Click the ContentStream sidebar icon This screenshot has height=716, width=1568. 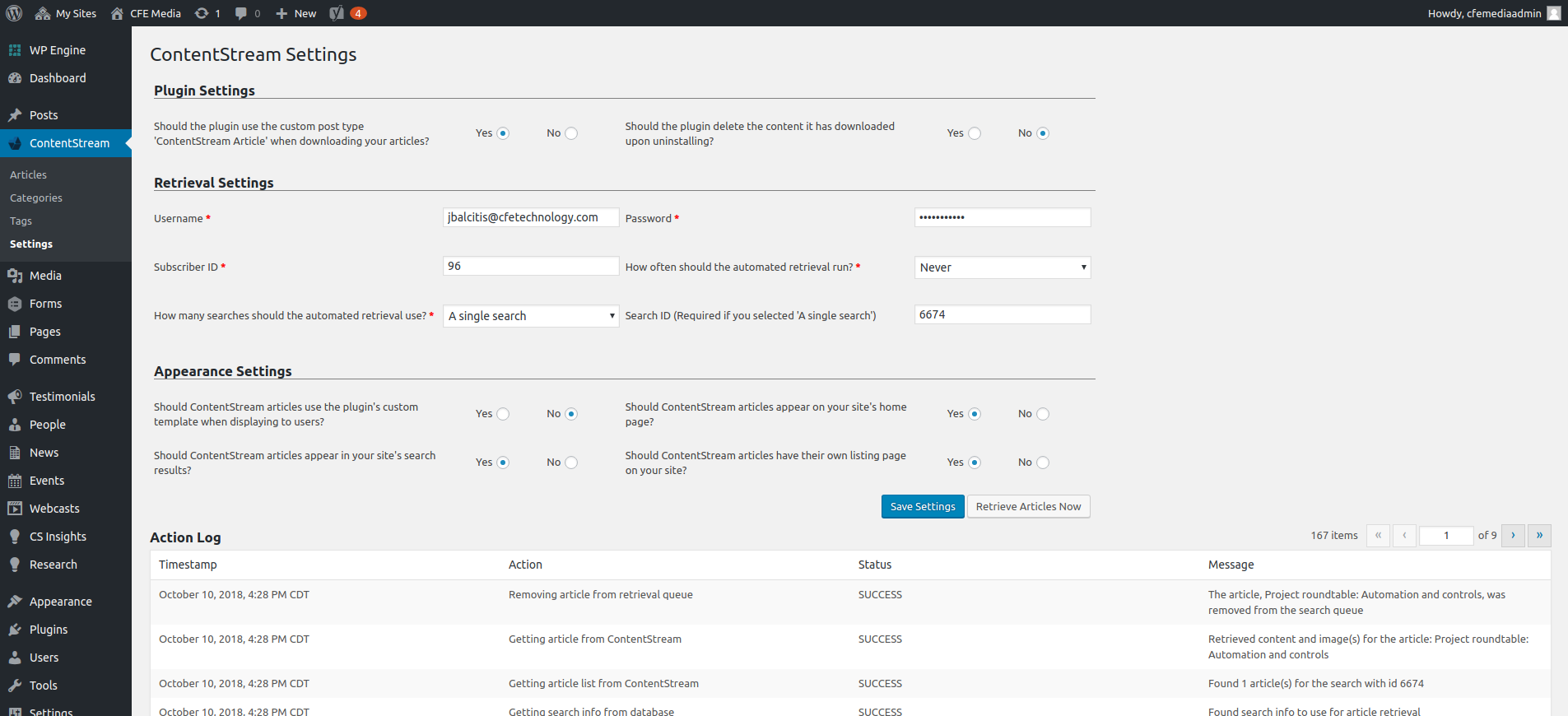coord(15,143)
